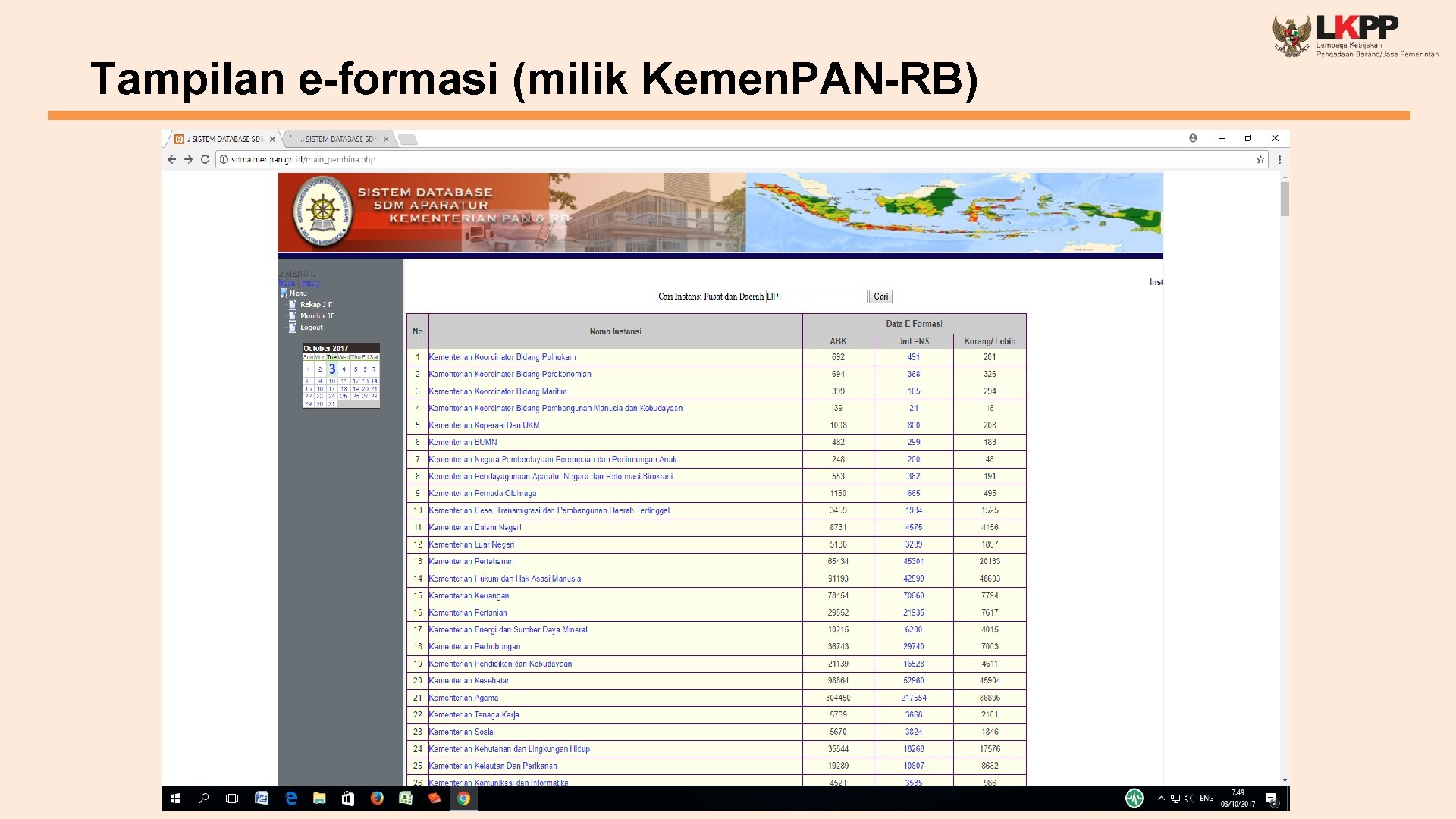Image resolution: width=1456 pixels, height=819 pixels.
Task: Click the page vertical scrollbar thumb
Action: click(x=1285, y=199)
